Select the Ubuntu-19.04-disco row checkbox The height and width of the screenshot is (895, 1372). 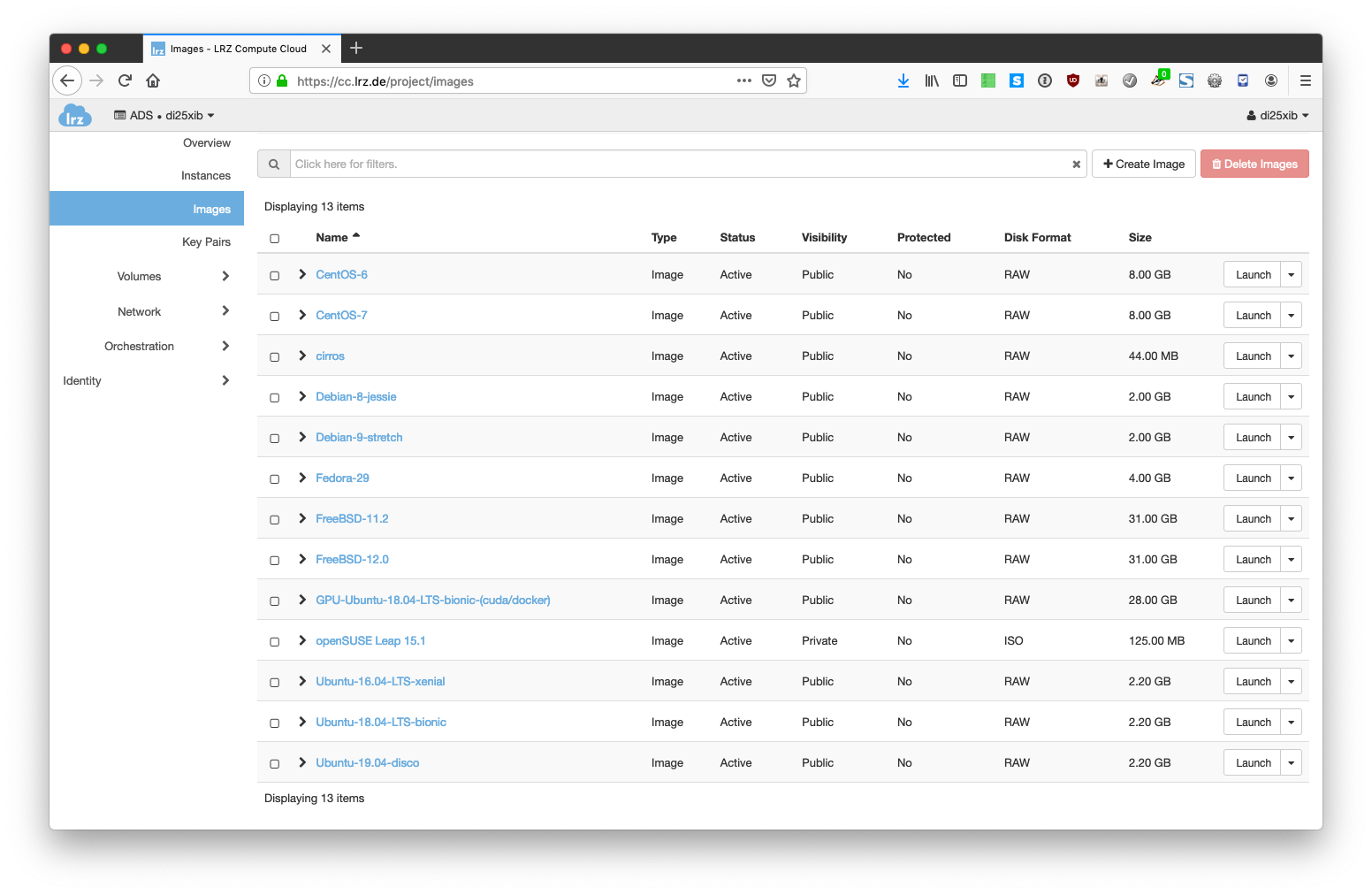pyautogui.click(x=275, y=764)
